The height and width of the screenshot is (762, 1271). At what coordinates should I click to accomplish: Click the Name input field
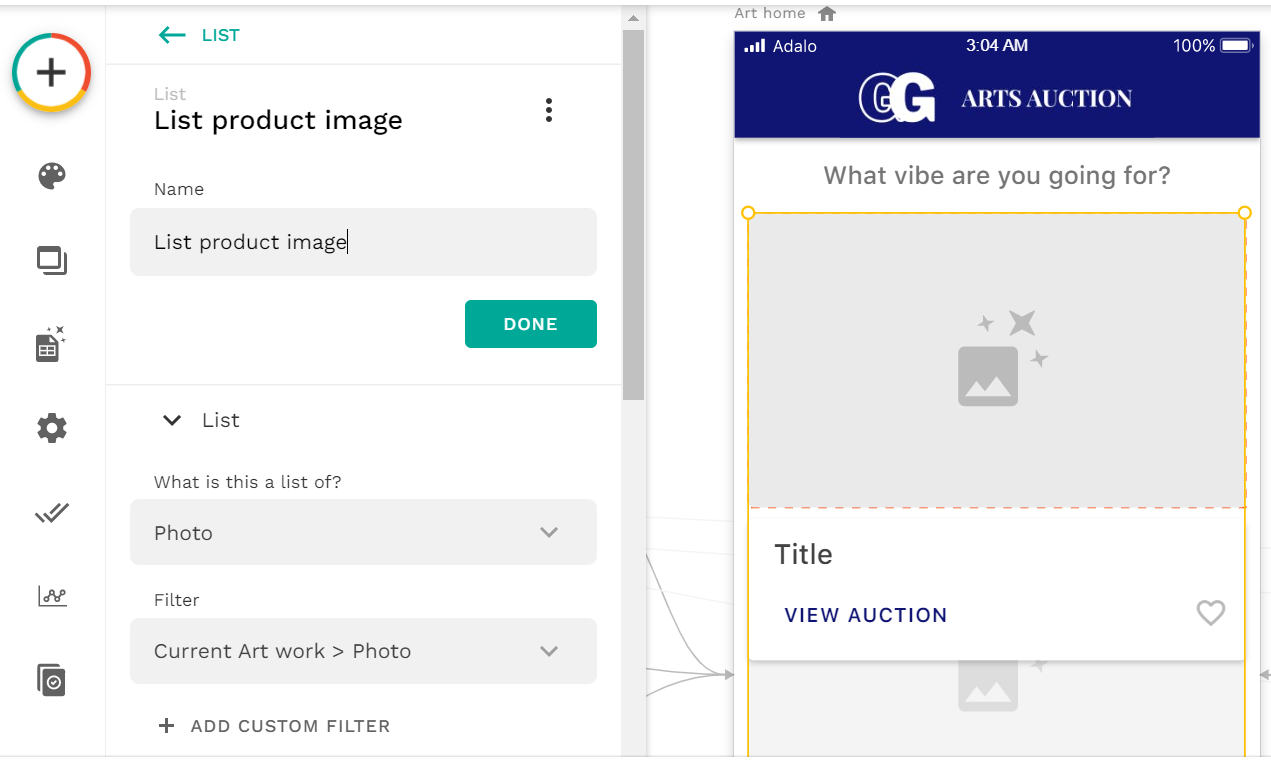coord(363,242)
